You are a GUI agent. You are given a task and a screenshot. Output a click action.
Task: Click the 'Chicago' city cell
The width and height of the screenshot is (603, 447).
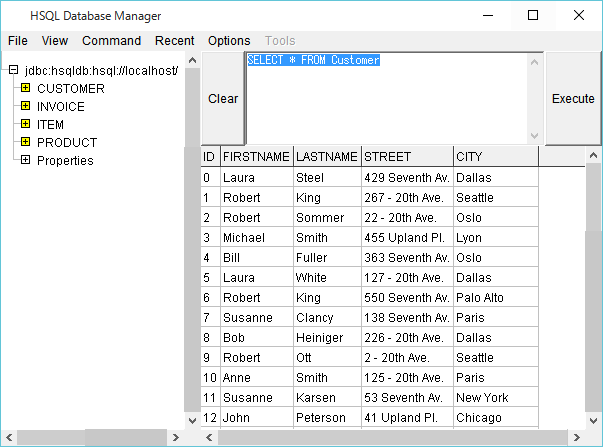coord(496,417)
